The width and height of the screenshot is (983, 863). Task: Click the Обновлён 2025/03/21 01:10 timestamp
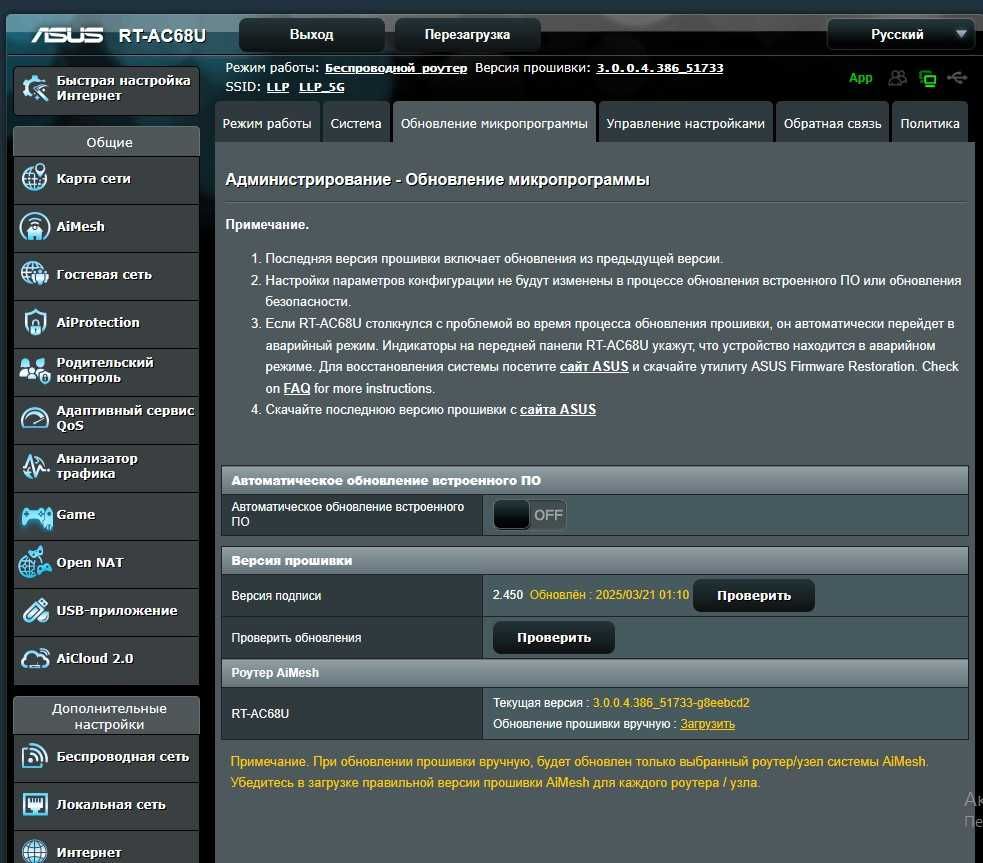pyautogui.click(x=609, y=595)
